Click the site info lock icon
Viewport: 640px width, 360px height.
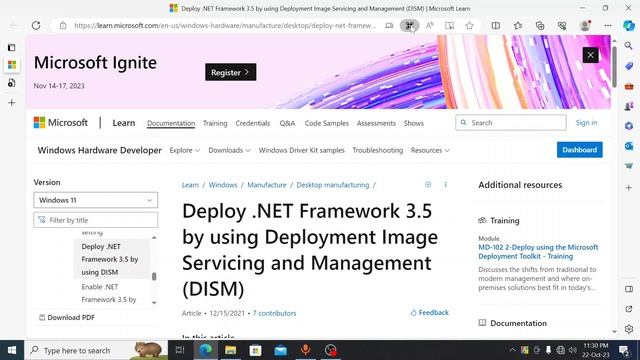(63, 25)
